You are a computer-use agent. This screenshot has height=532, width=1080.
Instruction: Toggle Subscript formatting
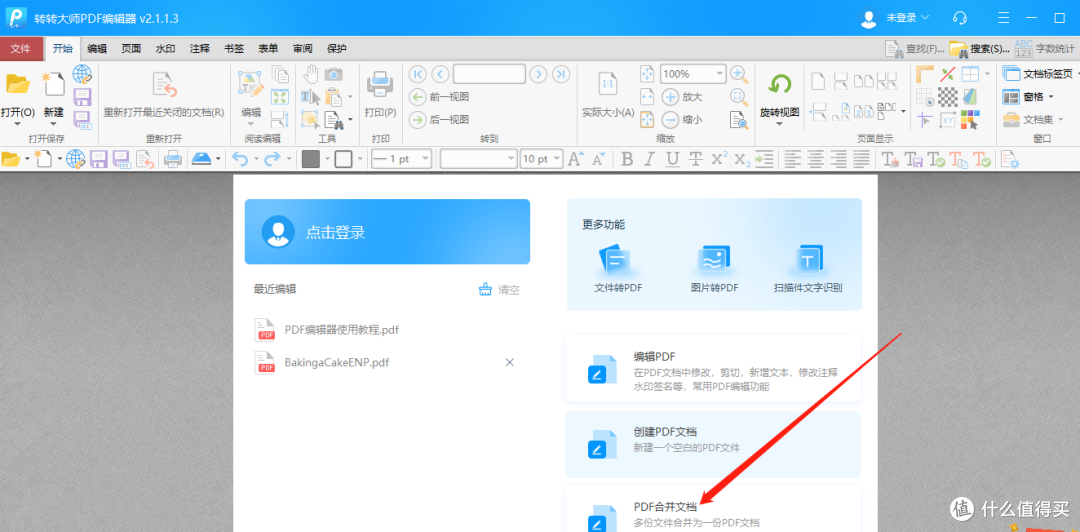point(742,159)
